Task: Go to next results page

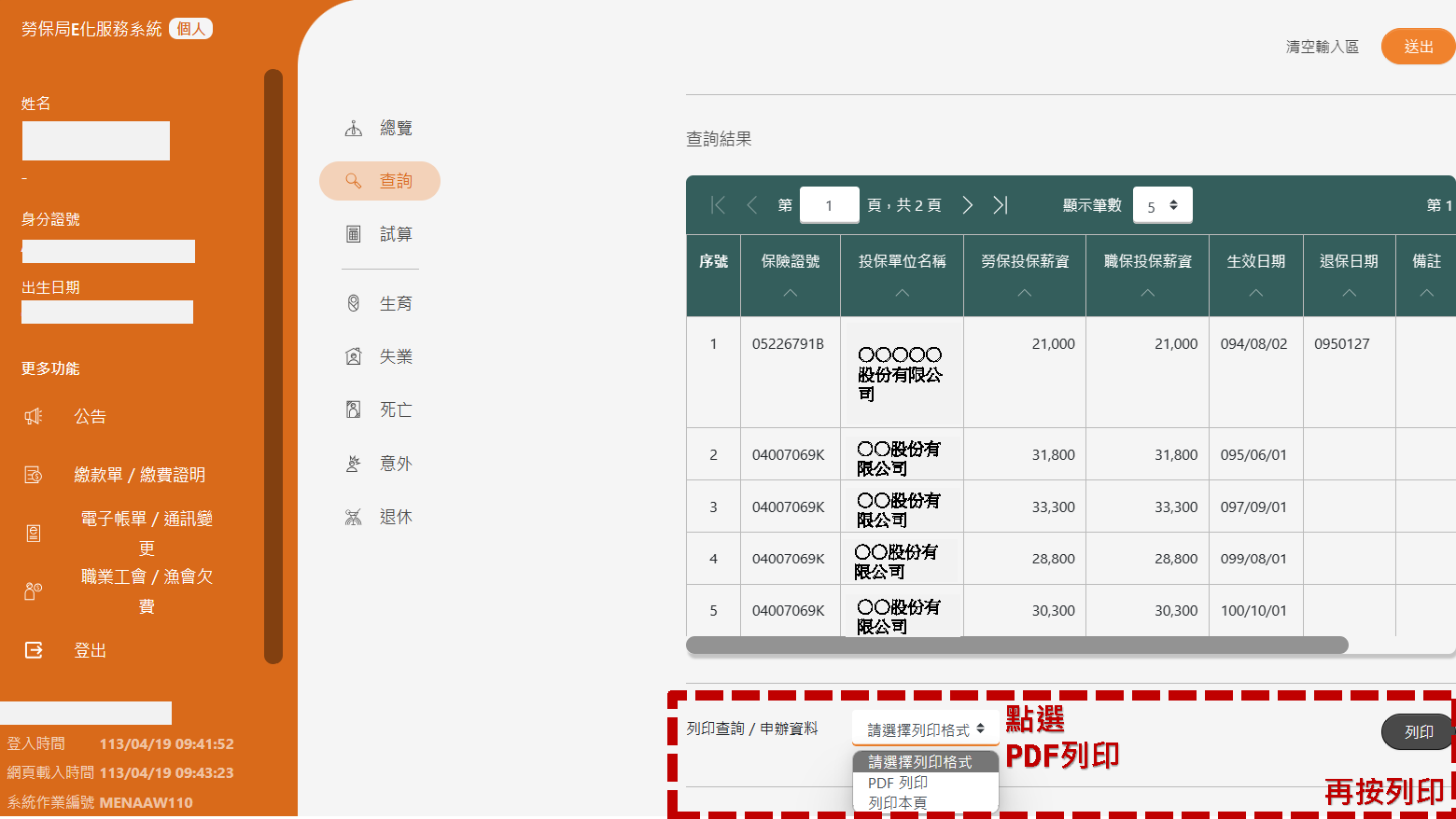Action: point(968,205)
